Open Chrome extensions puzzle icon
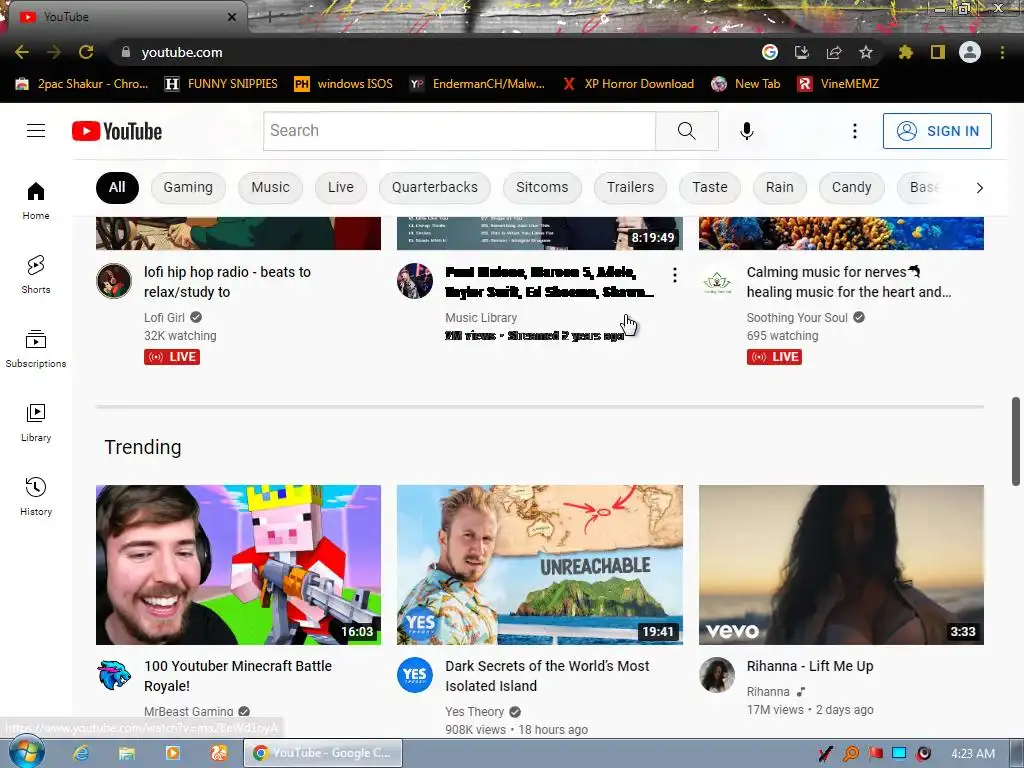The image size is (1024, 768). click(x=906, y=52)
